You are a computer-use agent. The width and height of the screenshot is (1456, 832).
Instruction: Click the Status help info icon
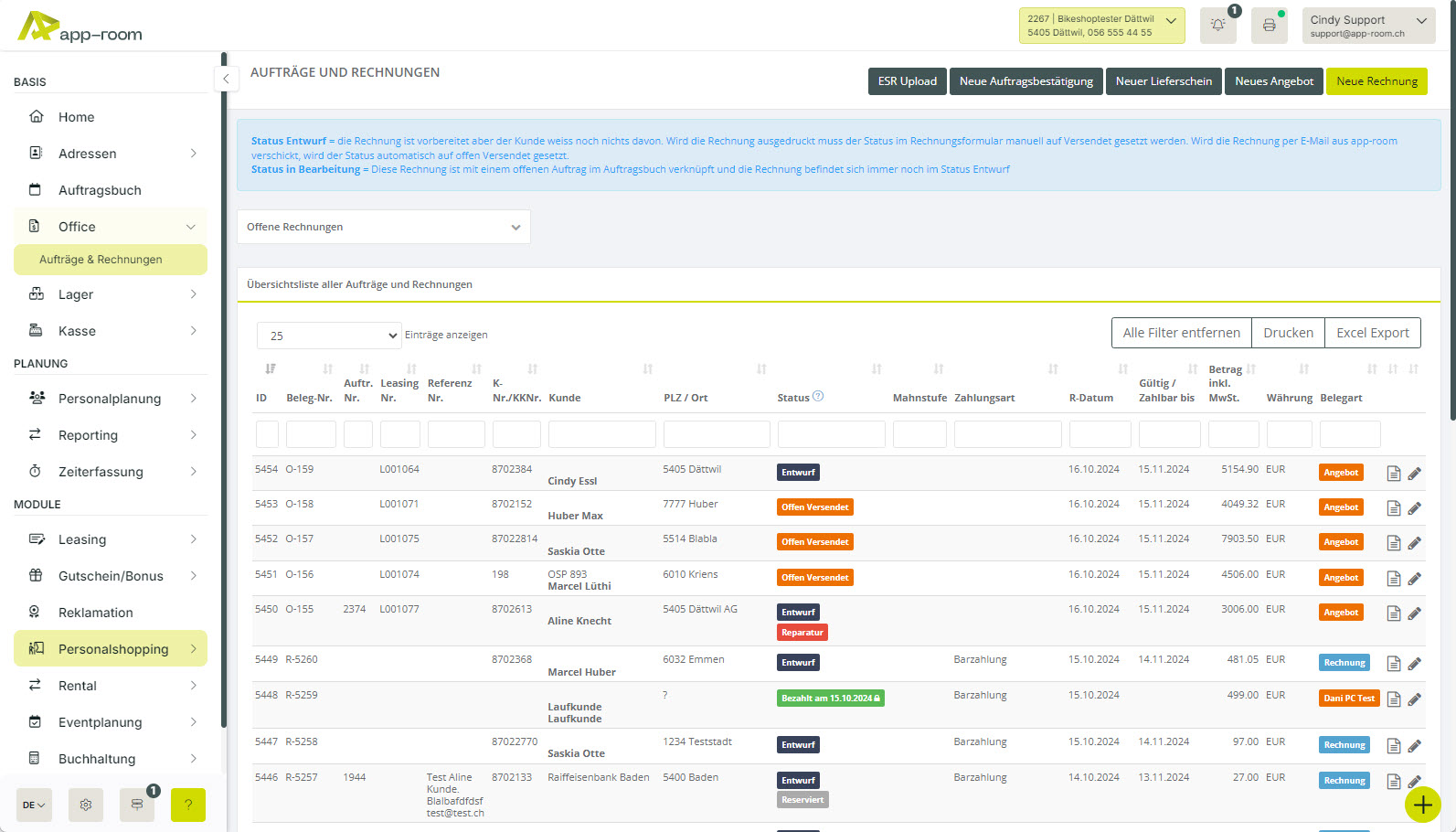(818, 397)
